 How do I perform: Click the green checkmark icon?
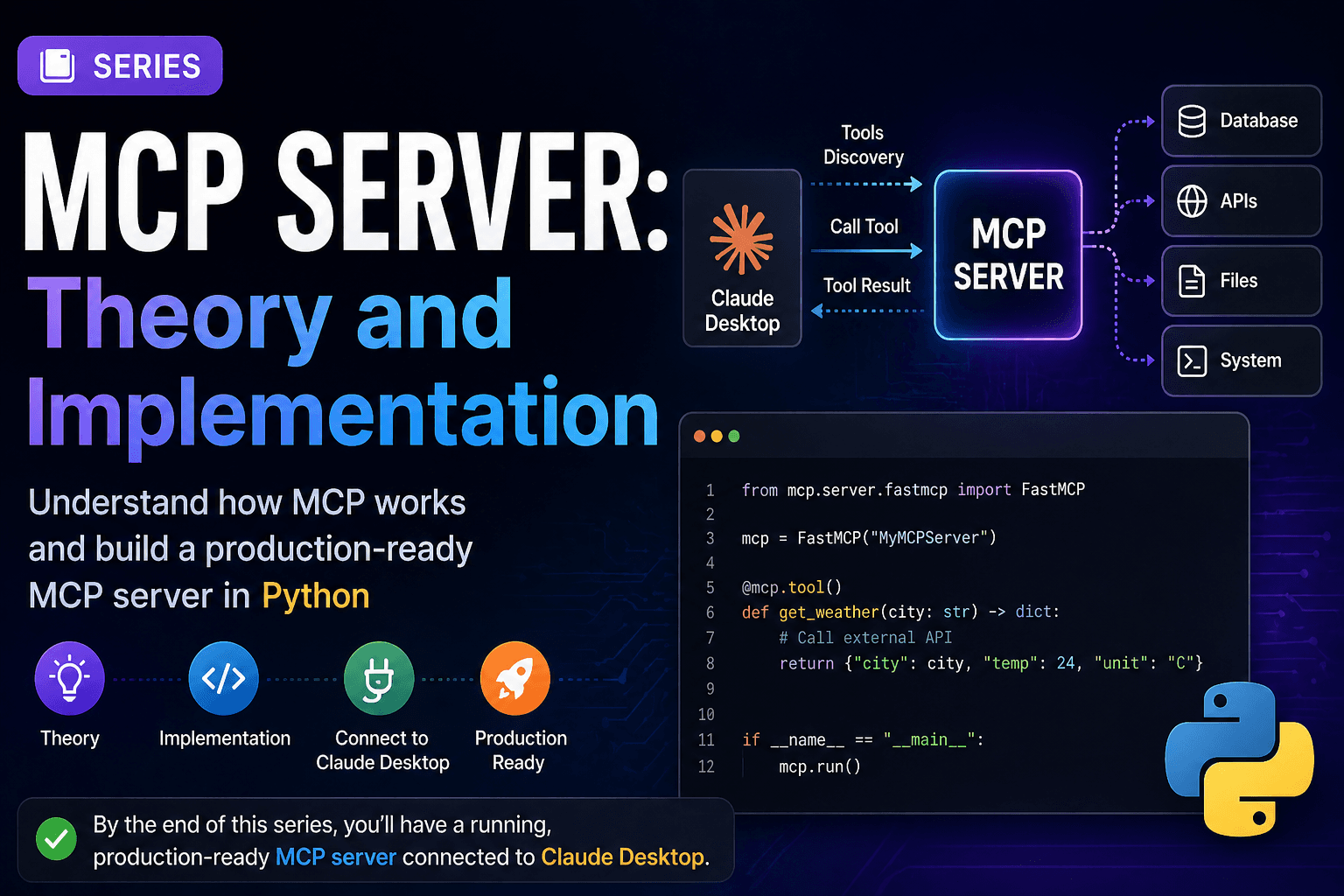[x=56, y=839]
